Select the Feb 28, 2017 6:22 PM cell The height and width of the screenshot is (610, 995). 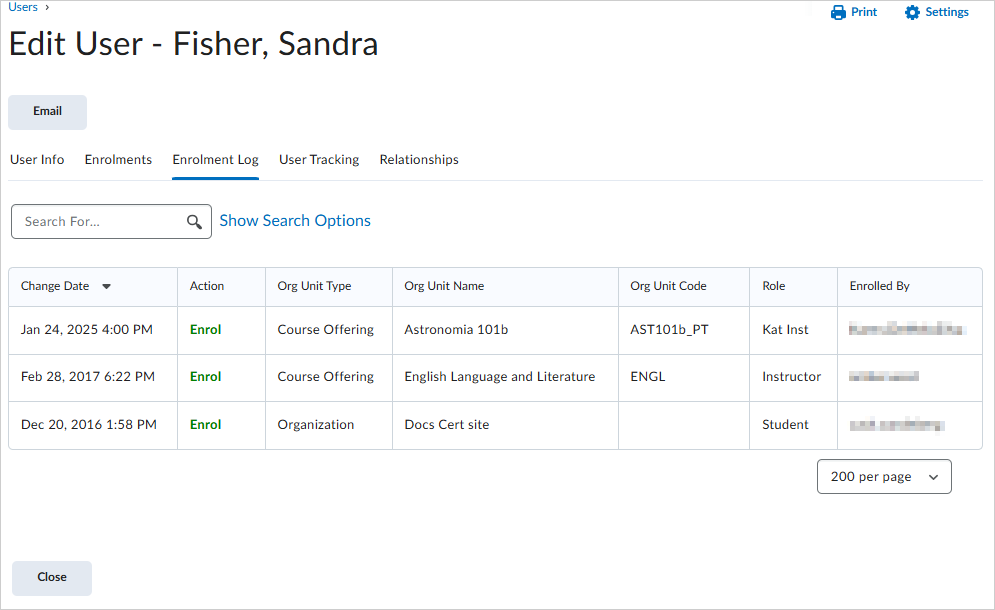pyautogui.click(x=88, y=376)
